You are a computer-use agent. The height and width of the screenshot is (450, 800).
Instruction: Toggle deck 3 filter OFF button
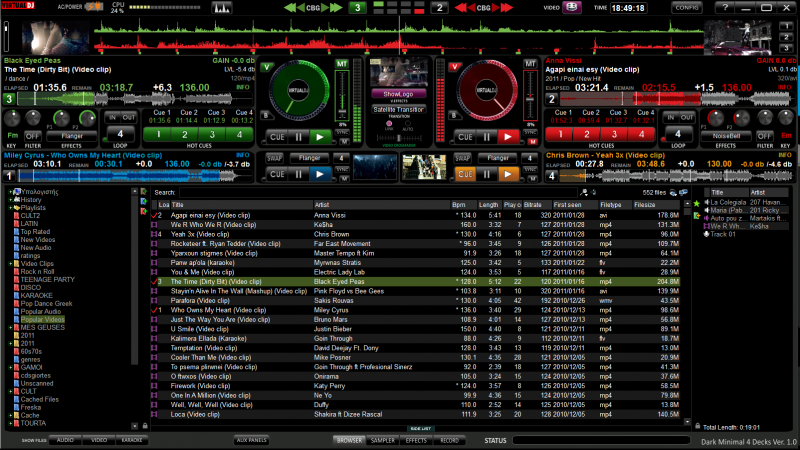32,136
